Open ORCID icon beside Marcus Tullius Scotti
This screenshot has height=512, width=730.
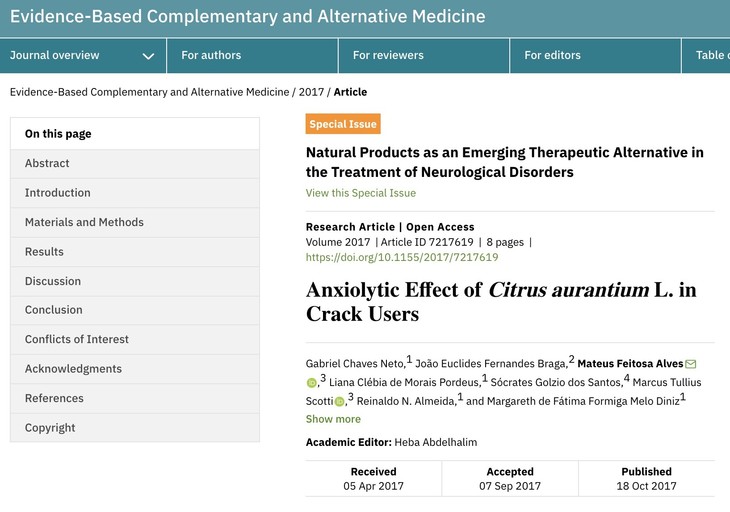point(339,401)
